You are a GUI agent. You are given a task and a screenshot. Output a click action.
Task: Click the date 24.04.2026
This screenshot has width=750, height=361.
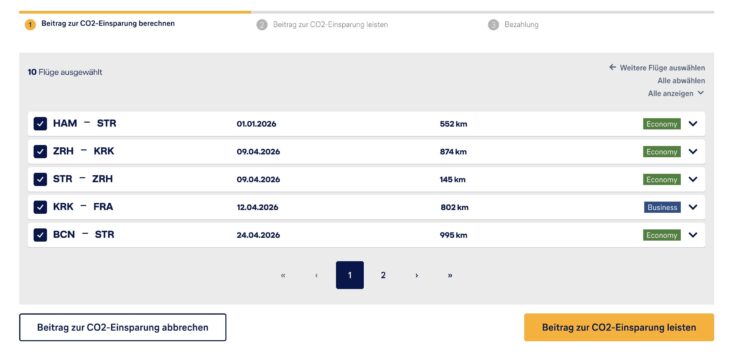258,235
